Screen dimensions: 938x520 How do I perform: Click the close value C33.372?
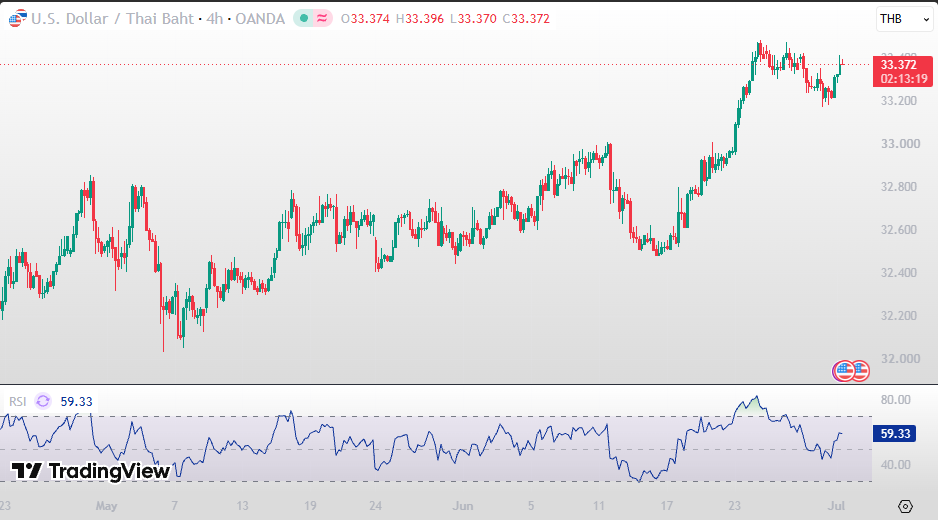click(526, 19)
